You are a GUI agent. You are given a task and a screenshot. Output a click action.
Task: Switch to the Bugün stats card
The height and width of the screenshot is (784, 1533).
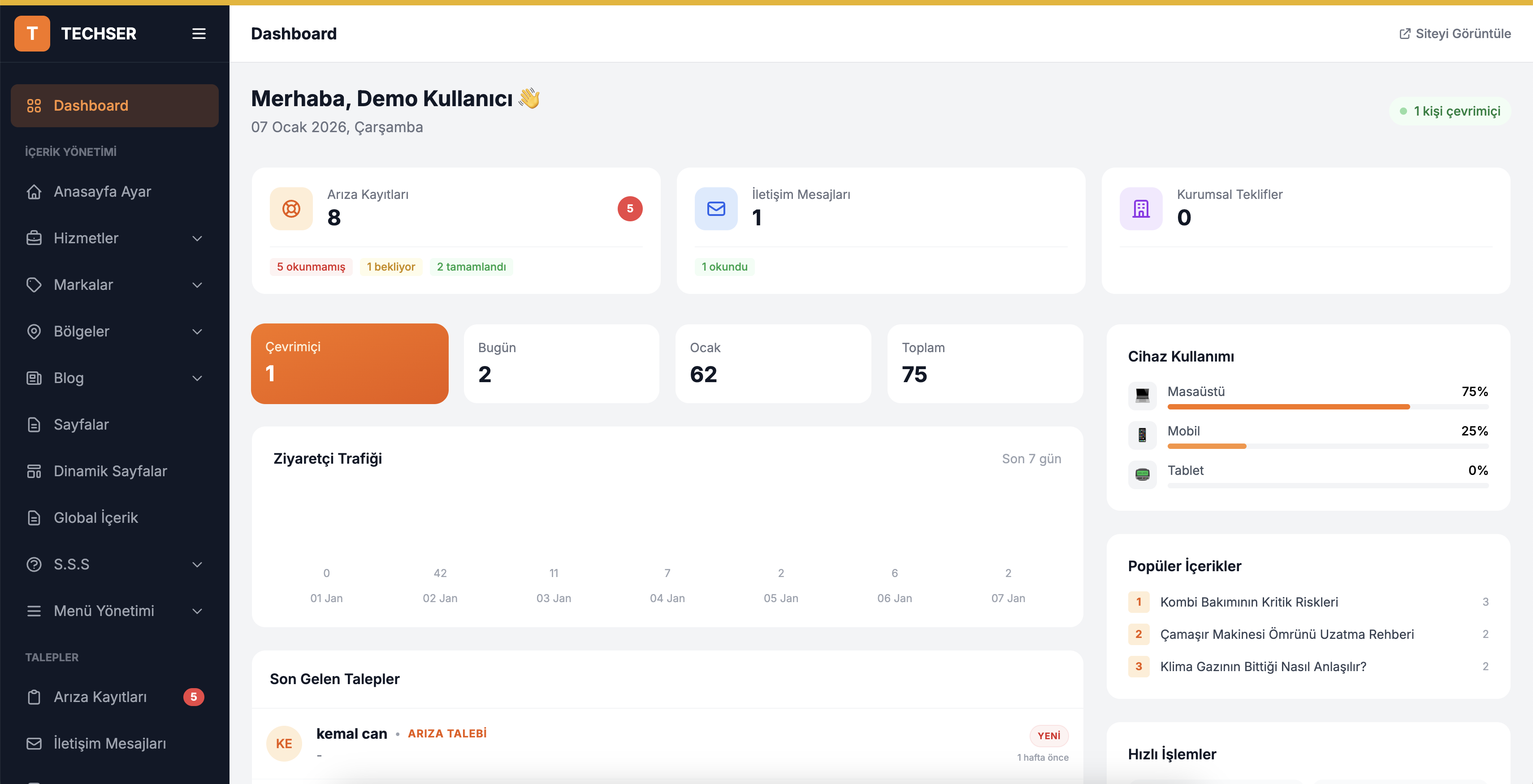click(561, 363)
